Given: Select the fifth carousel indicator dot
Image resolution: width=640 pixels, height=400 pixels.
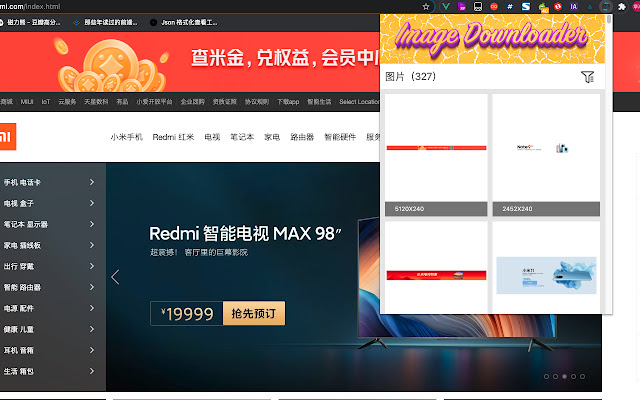Looking at the screenshot, I should point(582,376).
